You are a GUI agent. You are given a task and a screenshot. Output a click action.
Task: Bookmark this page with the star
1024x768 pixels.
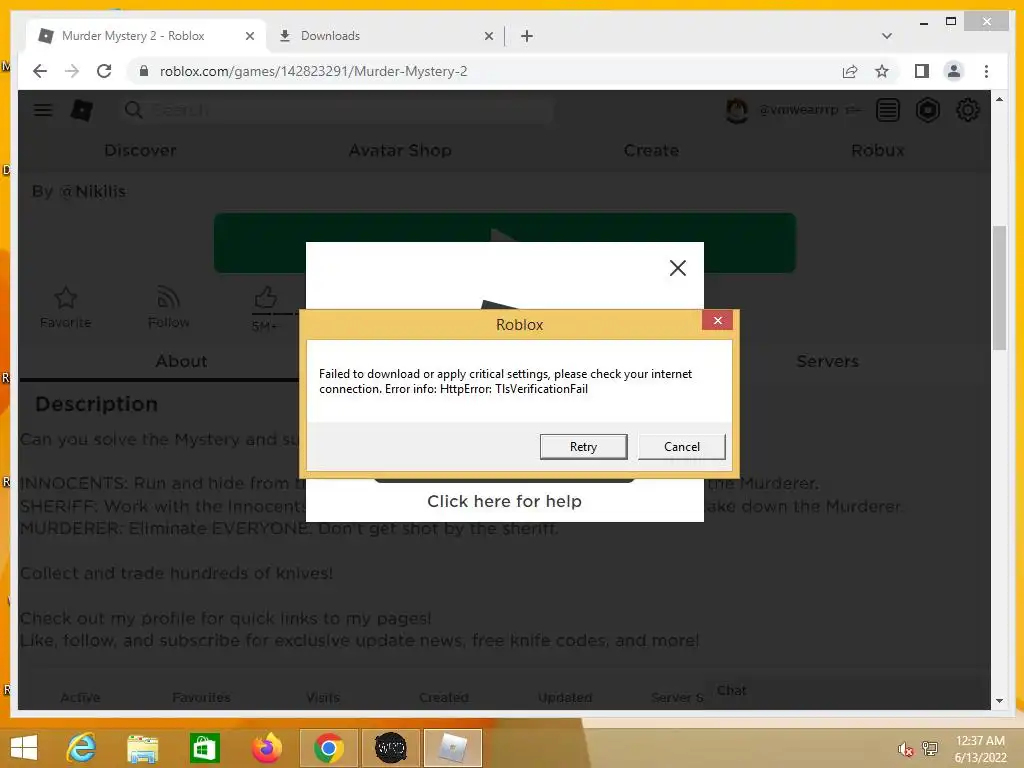point(882,71)
